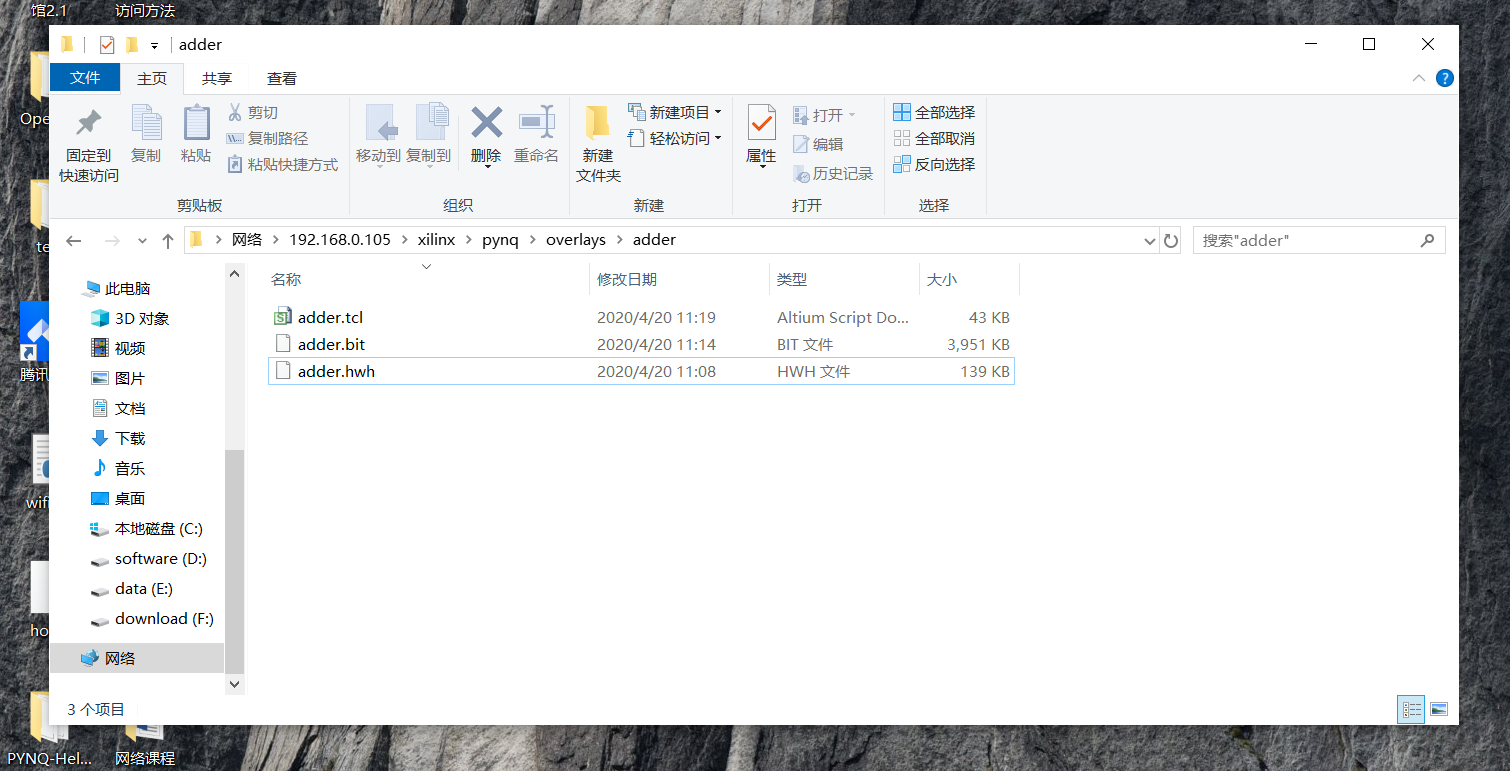Navigate to overlays in the breadcrumb bar
Image resolution: width=1510 pixels, height=771 pixels.
(576, 240)
